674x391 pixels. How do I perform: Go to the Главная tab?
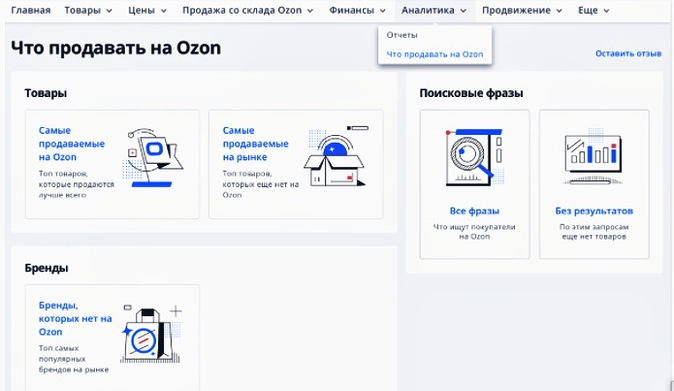(x=31, y=10)
